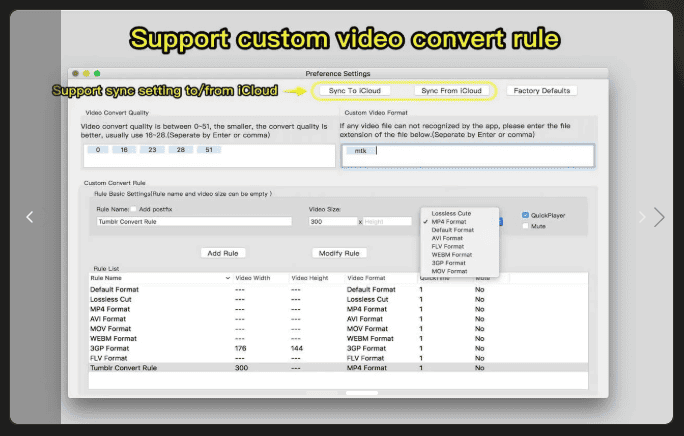
Task: Select the Lossless Cut rule row
Action: pos(338,299)
